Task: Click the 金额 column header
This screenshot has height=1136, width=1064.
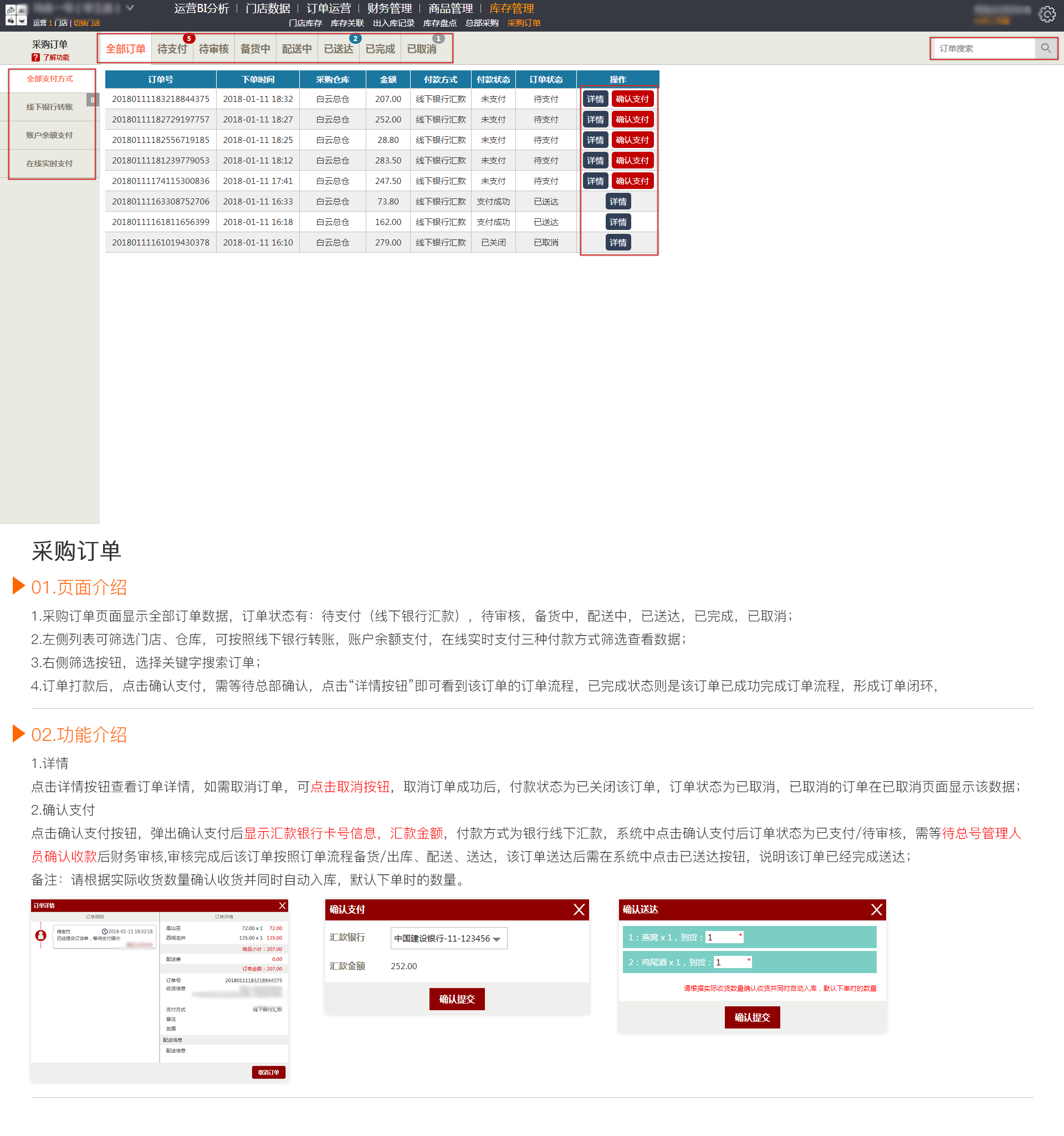Action: point(388,79)
